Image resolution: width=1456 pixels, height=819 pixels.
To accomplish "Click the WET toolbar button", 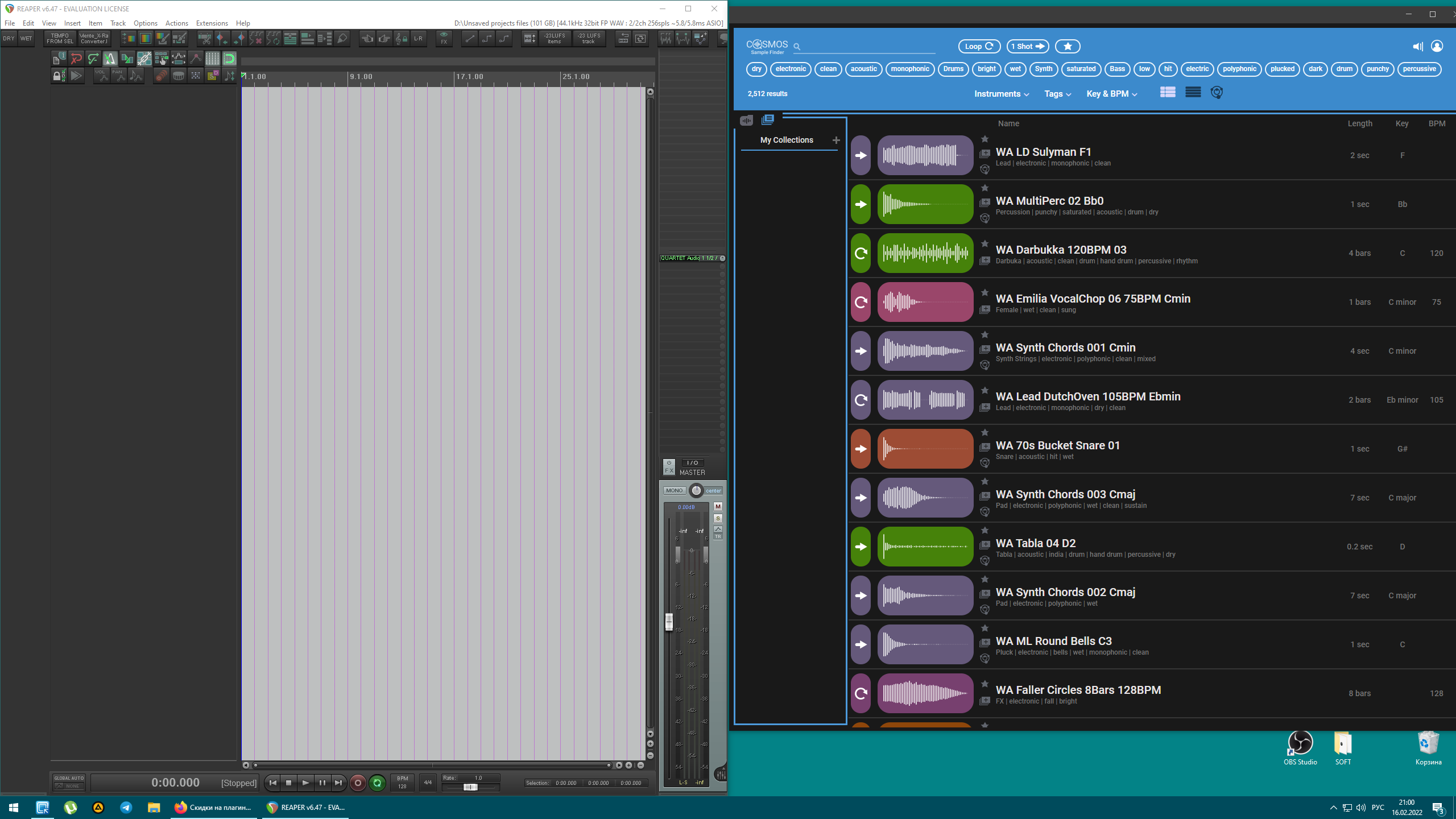I will pos(26,39).
